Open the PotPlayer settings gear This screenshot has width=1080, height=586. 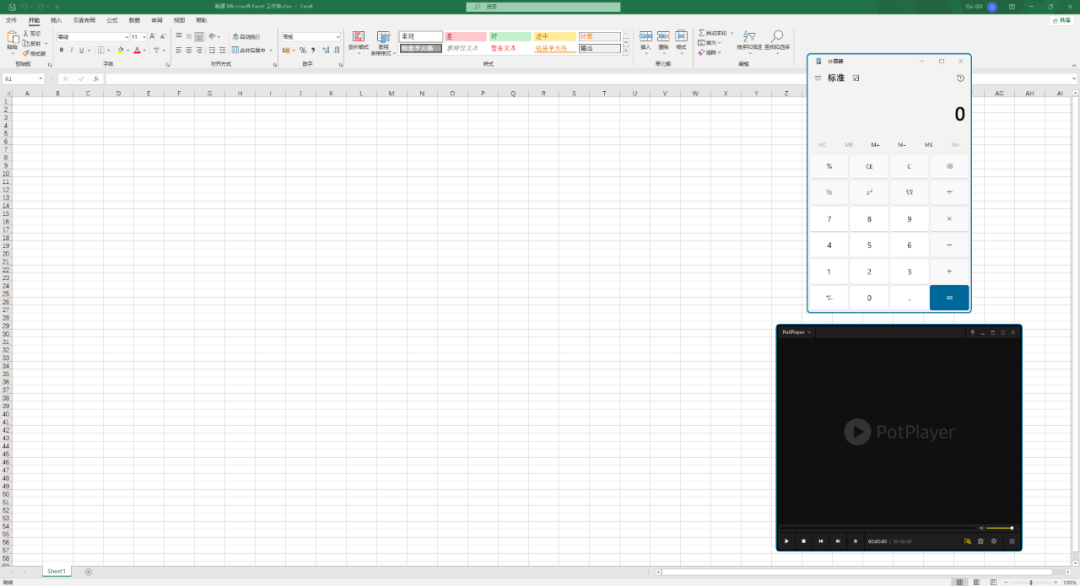pos(994,541)
